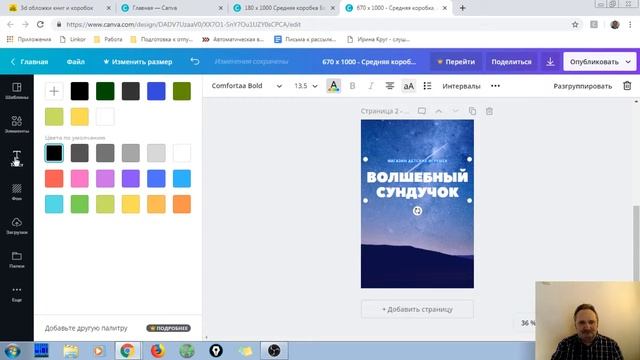Select ВОЛШЕБНЫЙ СУНДУЧОК headline text
This screenshot has width=640, height=360.
click(x=417, y=184)
